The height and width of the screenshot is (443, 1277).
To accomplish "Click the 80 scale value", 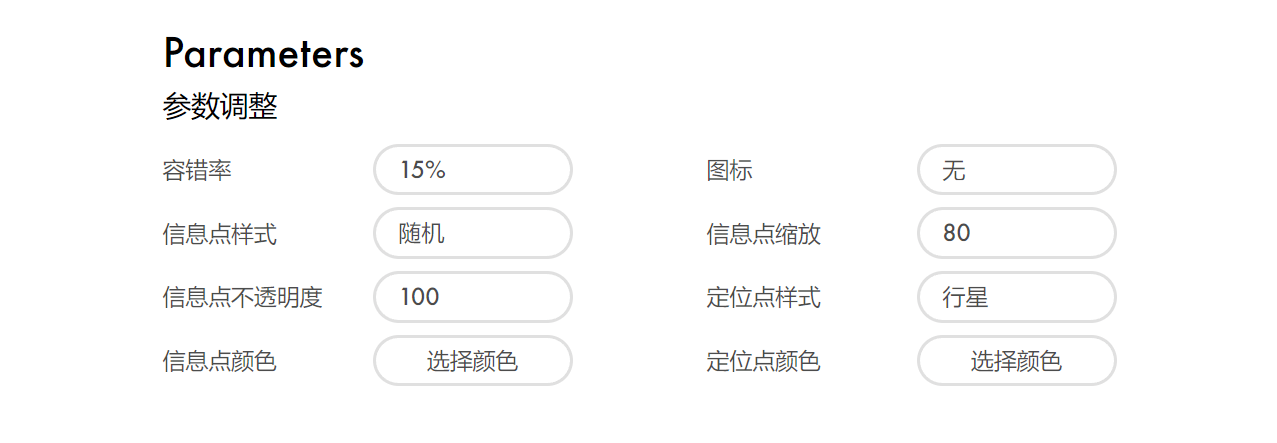I will [956, 234].
